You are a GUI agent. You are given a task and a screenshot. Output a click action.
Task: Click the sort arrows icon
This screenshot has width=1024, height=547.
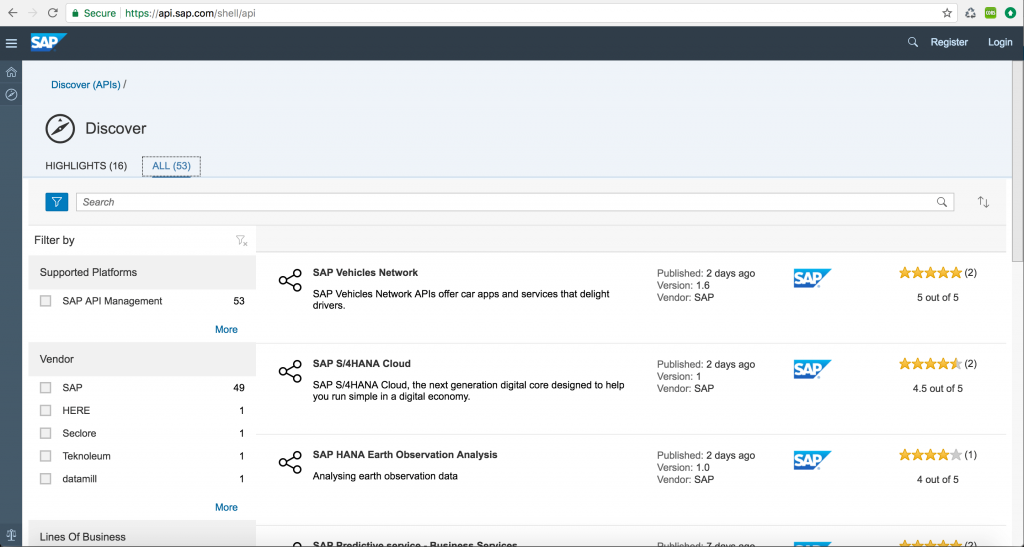click(x=983, y=202)
